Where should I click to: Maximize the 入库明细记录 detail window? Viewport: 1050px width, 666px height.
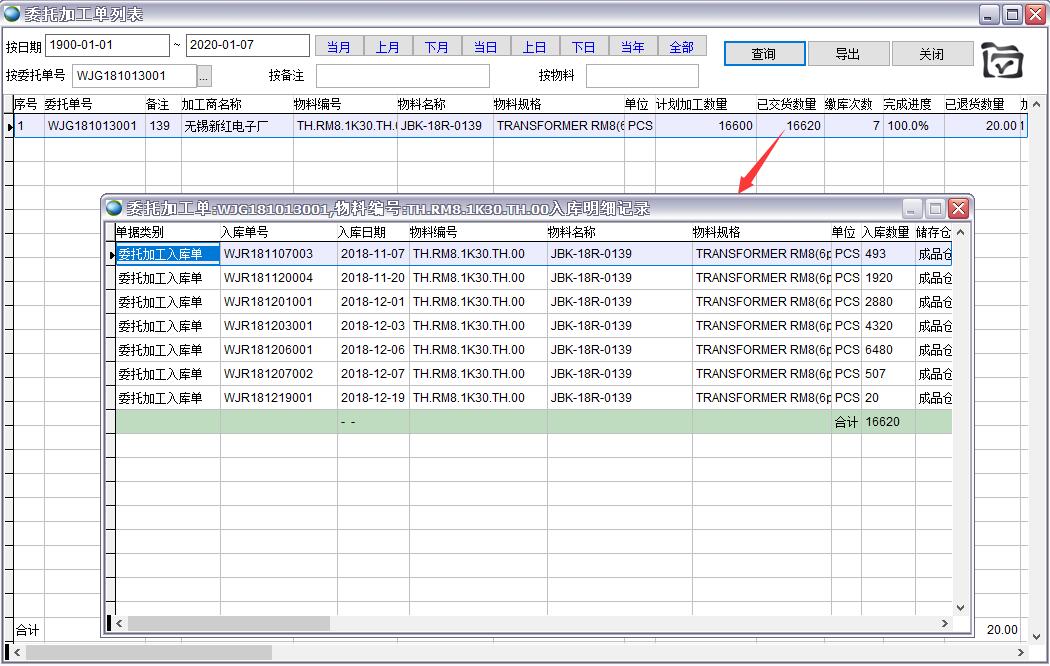[x=935, y=208]
